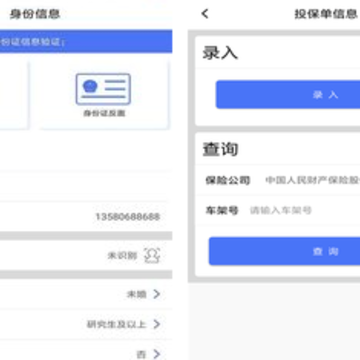Tap the 身份证反面 ID card icon
The image size is (360, 360).
[x=103, y=89]
